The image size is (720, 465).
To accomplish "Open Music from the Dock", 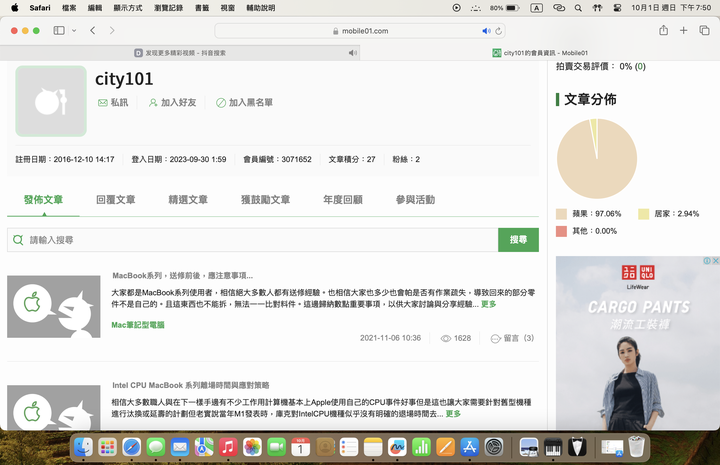I will [228, 447].
